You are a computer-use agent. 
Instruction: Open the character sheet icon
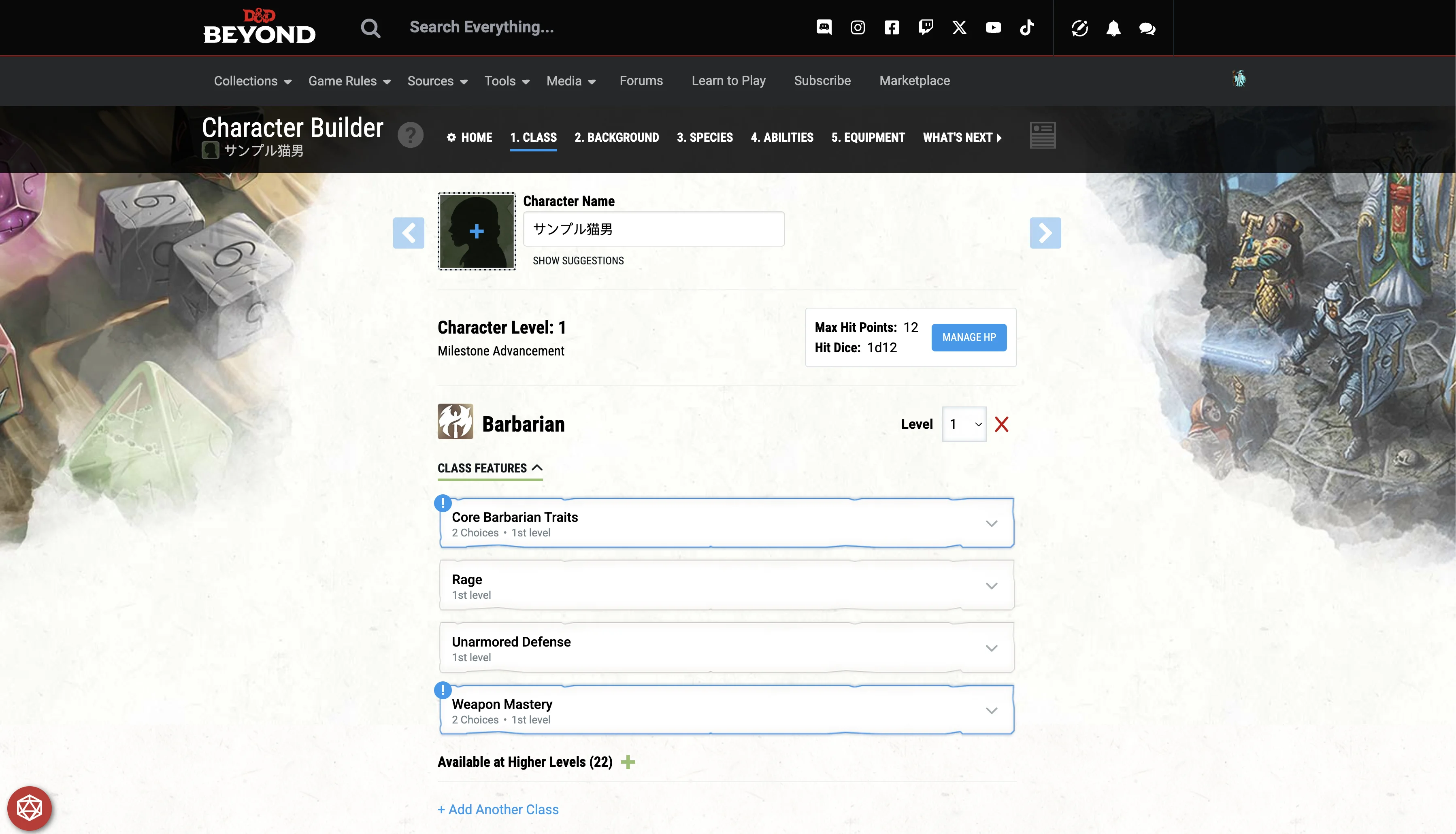pos(1043,135)
